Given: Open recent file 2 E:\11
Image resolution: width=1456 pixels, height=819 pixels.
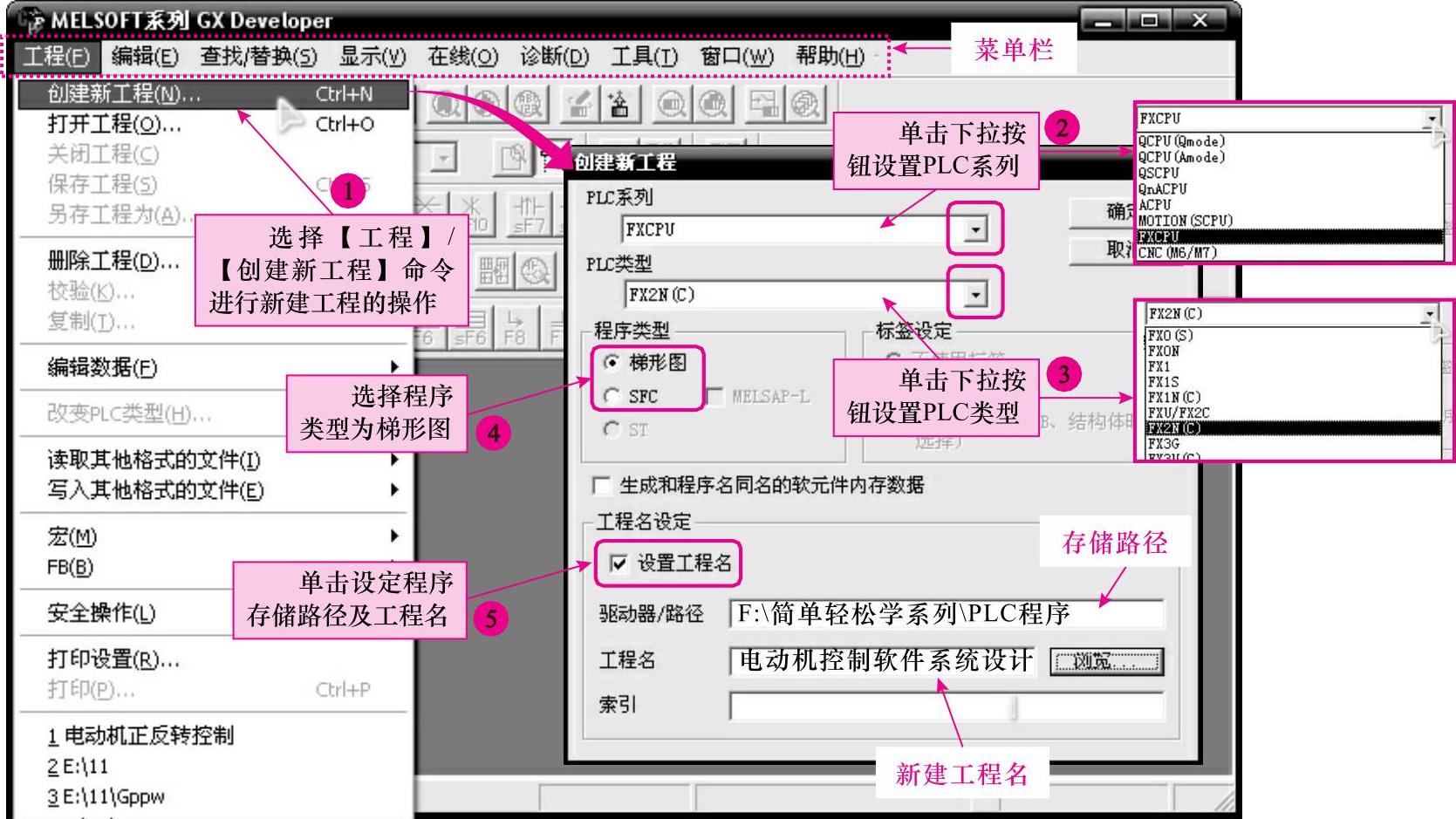Looking at the screenshot, I should (x=214, y=767).
